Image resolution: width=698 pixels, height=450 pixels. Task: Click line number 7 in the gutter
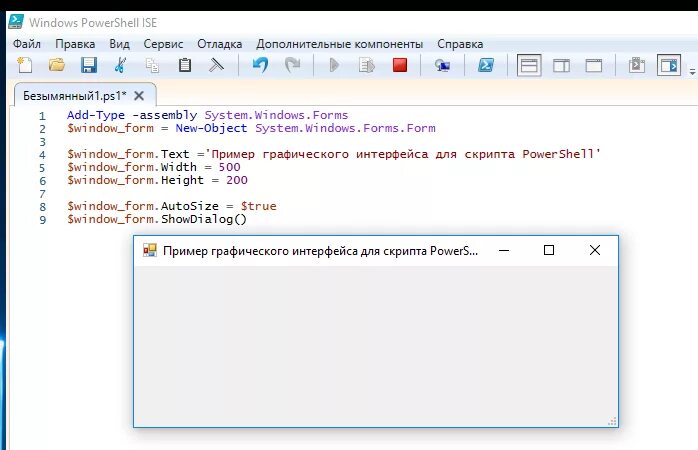click(x=42, y=194)
